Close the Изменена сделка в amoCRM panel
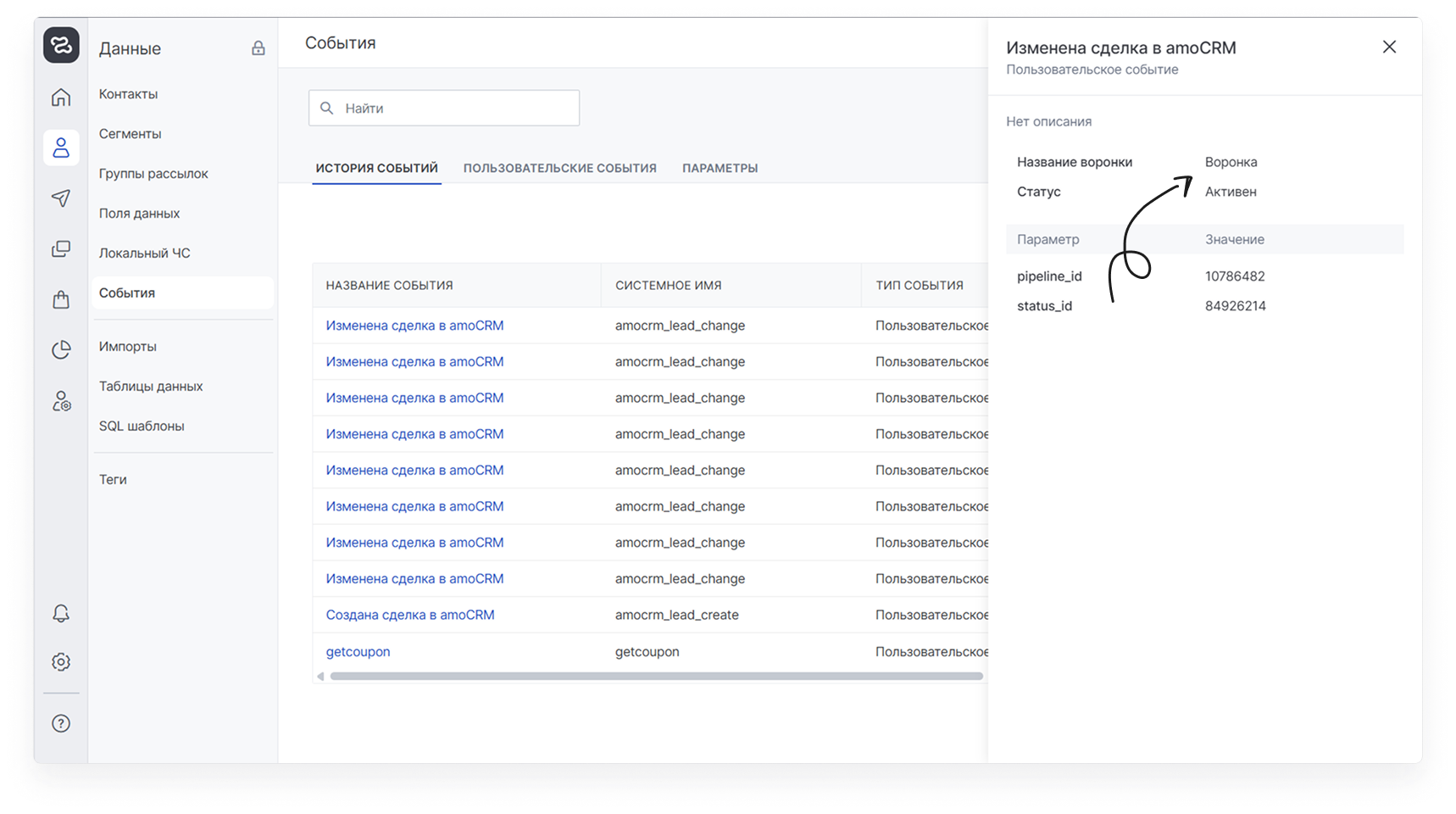Viewport: 1456px width, 814px height. coord(1389,47)
